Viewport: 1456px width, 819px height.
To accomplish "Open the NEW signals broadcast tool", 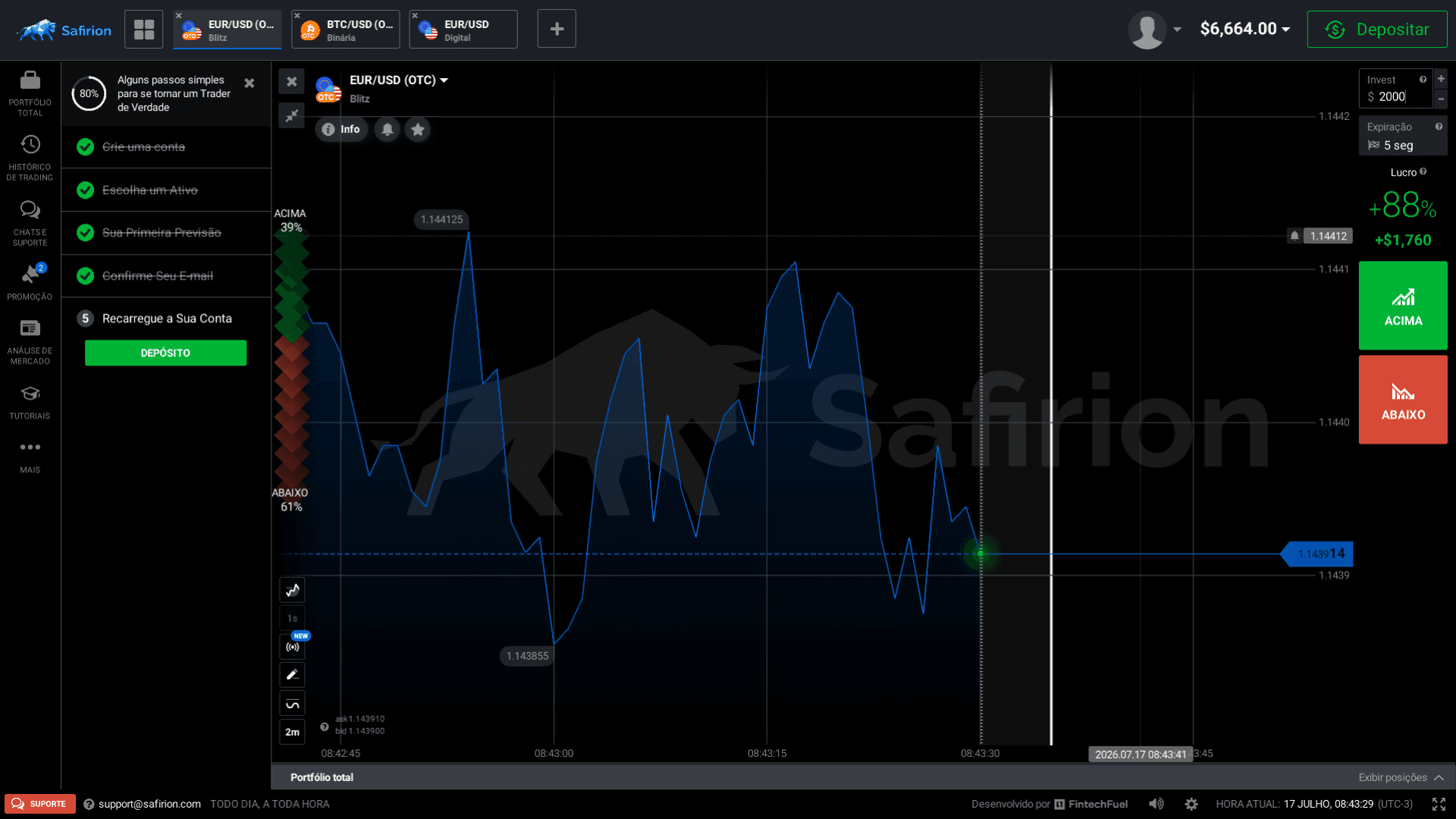I will click(x=293, y=646).
